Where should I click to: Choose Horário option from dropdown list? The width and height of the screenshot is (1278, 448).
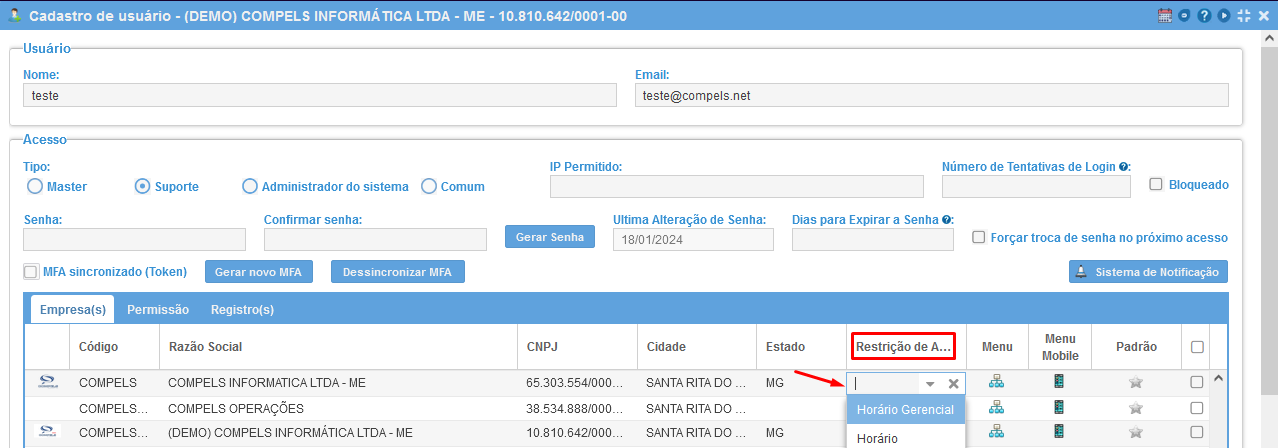906,437
